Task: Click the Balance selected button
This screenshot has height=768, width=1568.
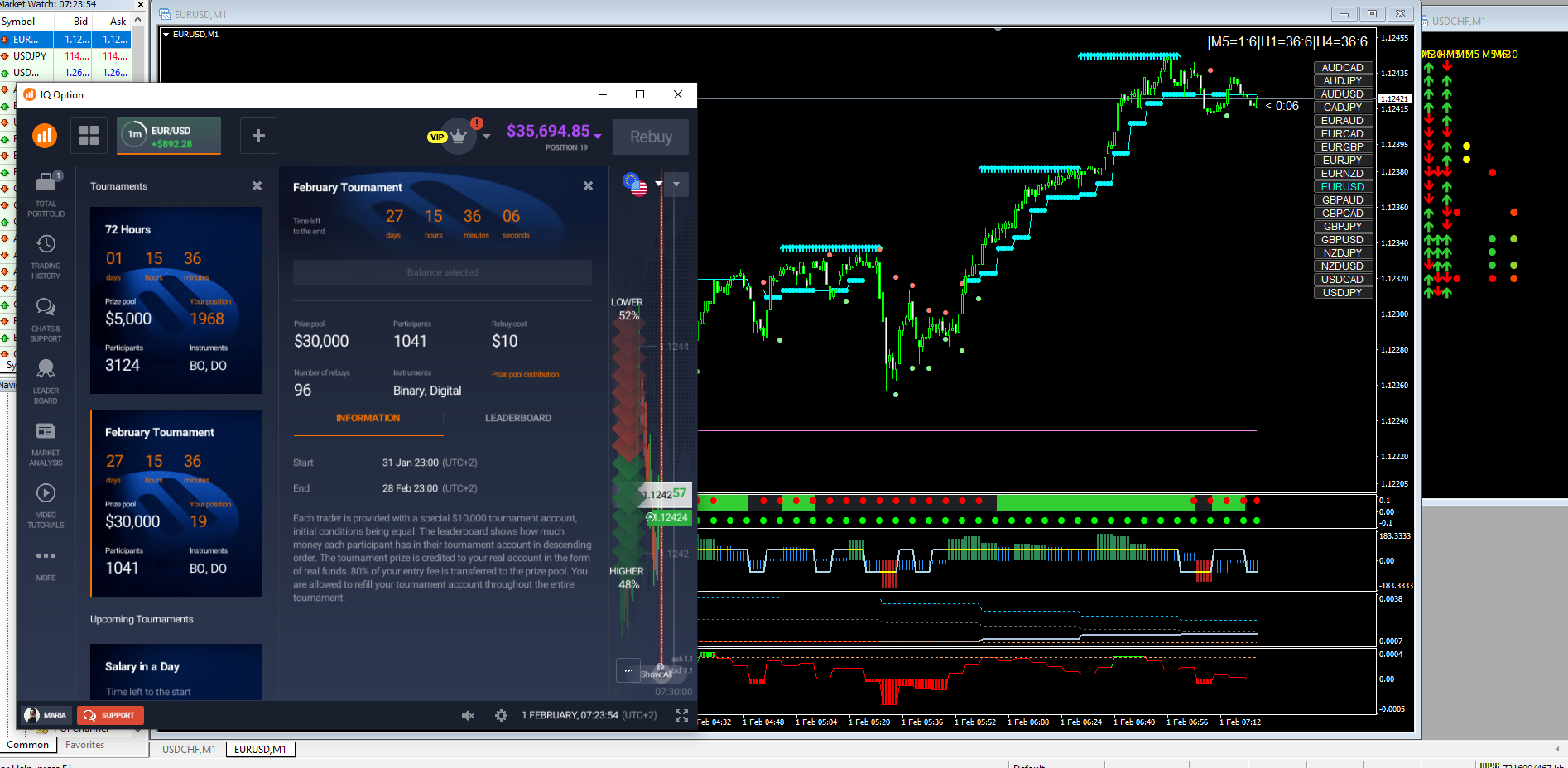Action: pos(442,272)
